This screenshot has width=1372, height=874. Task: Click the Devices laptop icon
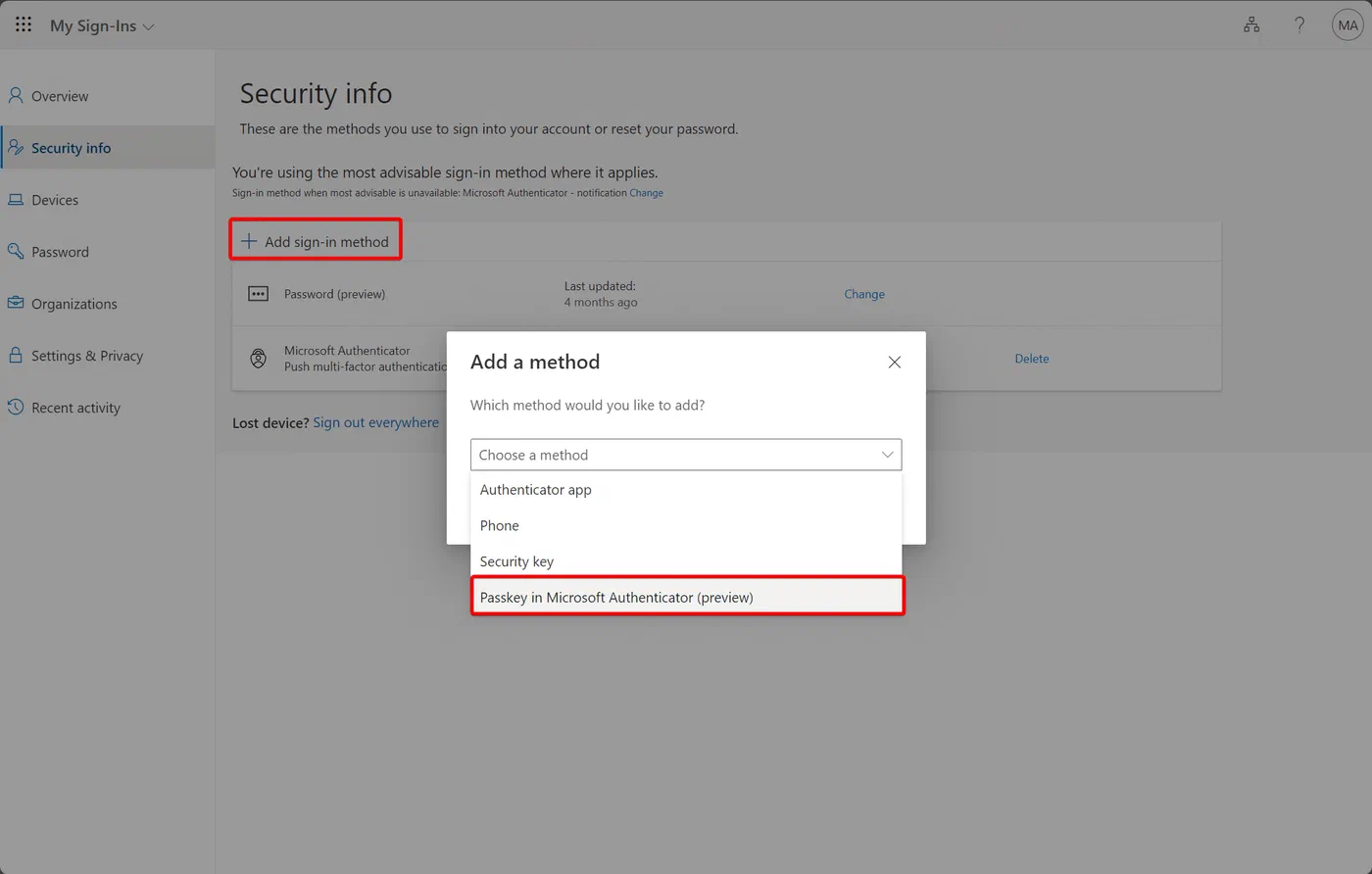pyautogui.click(x=16, y=199)
